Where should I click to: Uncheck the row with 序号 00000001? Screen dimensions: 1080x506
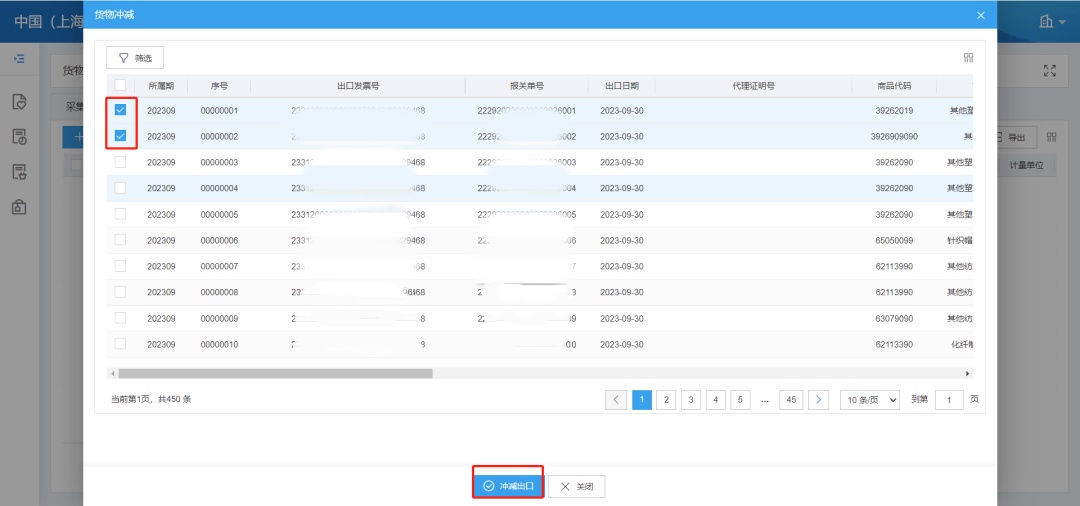120,110
